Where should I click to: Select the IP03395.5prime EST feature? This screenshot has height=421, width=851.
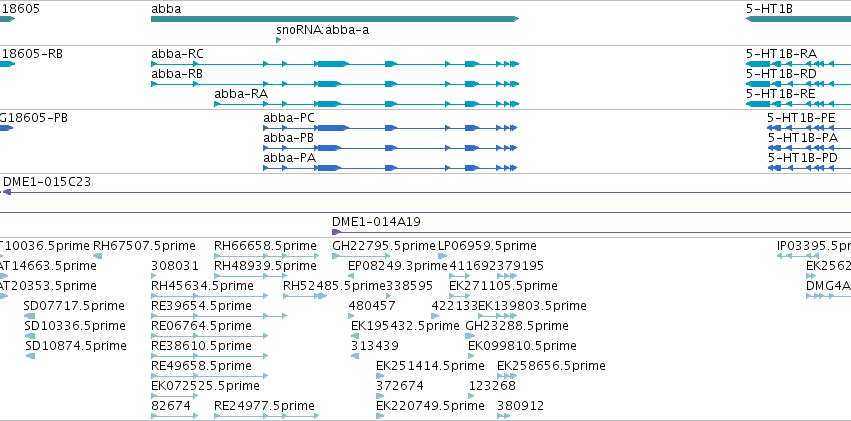791,256
